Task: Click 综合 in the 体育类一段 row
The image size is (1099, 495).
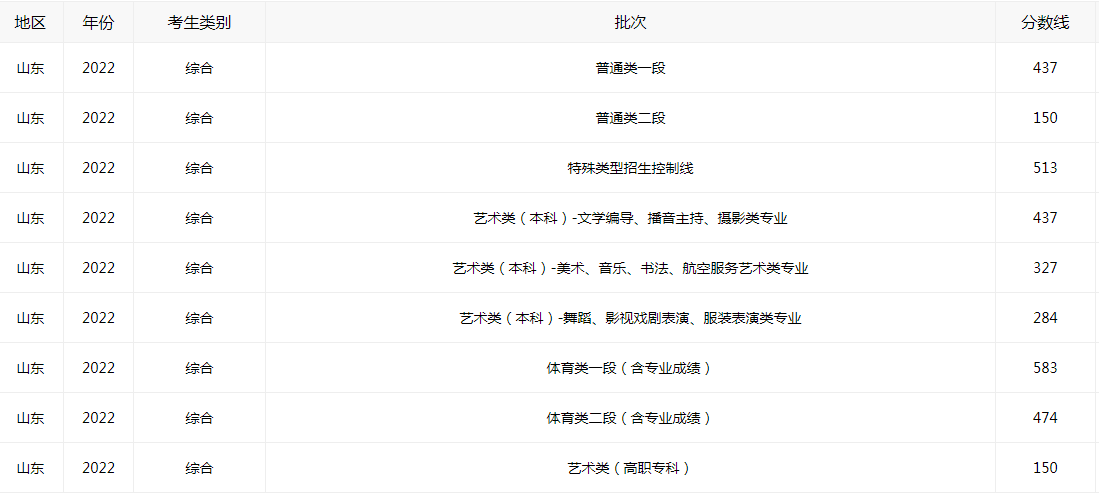Action: click(x=199, y=368)
